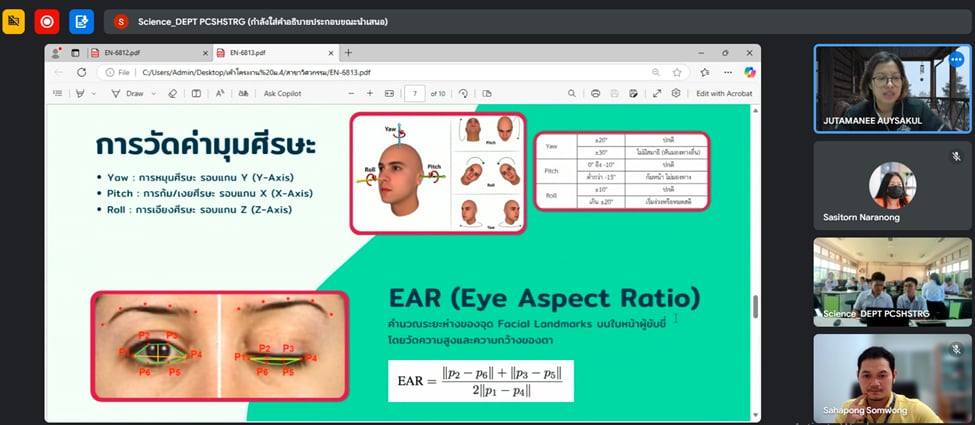The width and height of the screenshot is (975, 425).
Task: Click the Ask Copilot button
Action: (x=282, y=93)
